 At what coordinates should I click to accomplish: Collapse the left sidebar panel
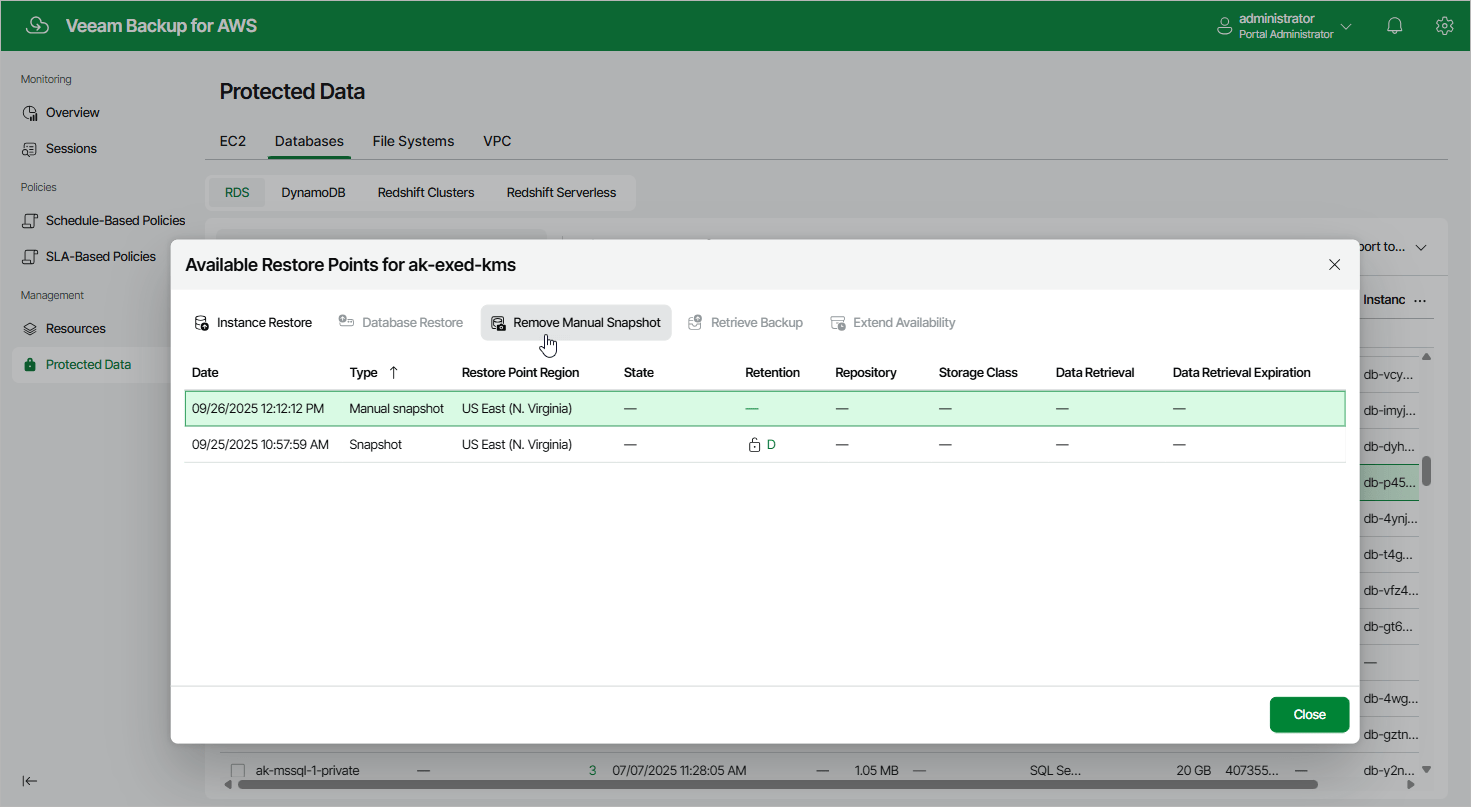click(x=30, y=781)
